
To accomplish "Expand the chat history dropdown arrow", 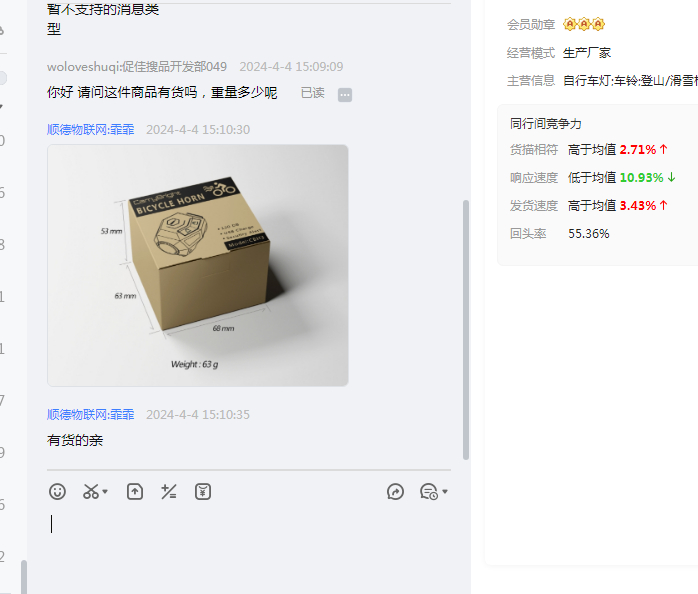I will (445, 492).
